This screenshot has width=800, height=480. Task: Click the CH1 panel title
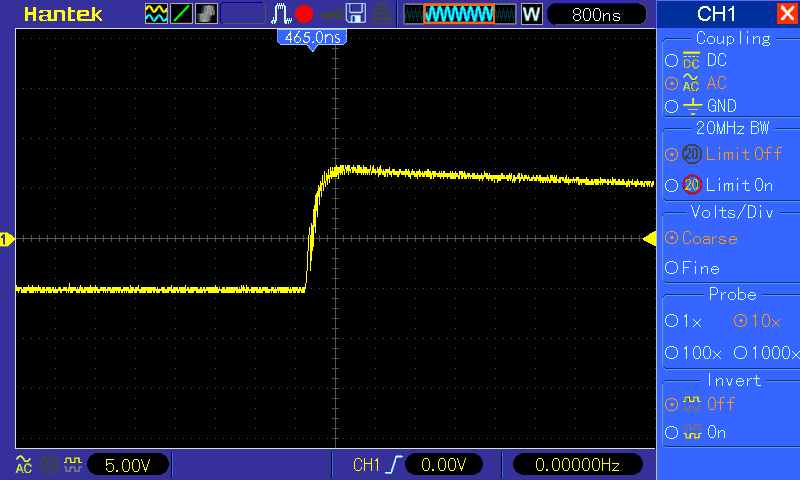pos(716,14)
